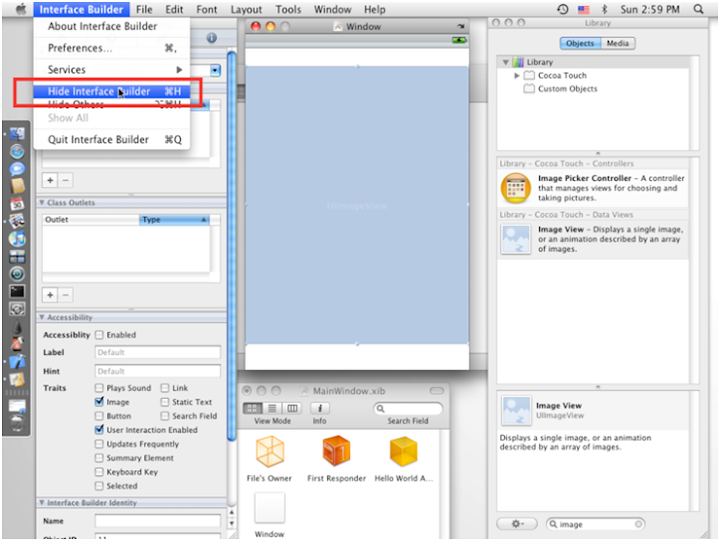This screenshot has height=542, width=720.
Task: Open the Layout menu
Action: click(x=246, y=9)
